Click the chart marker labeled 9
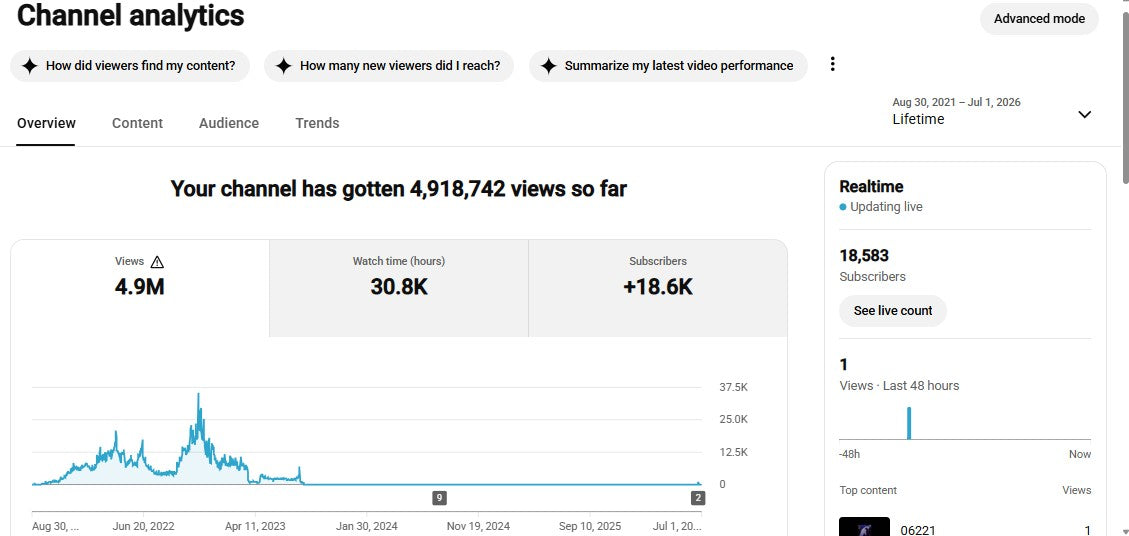The image size is (1129, 536). pyautogui.click(x=439, y=498)
